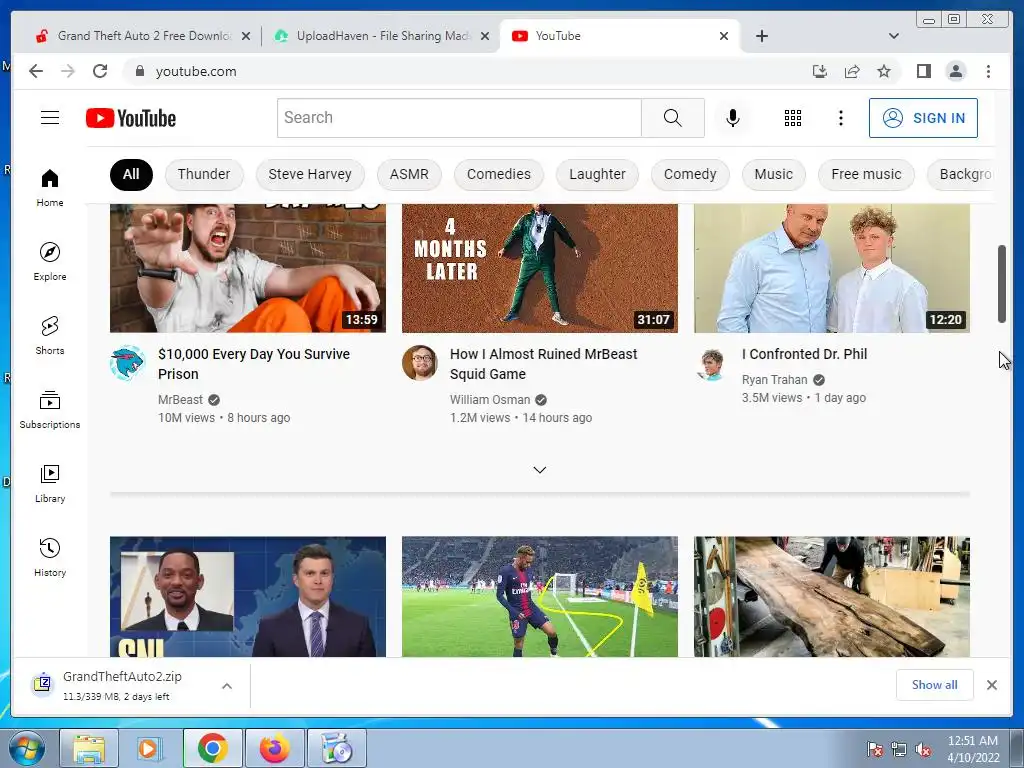Click the search magnifier button
This screenshot has width=1024, height=768.
click(673, 118)
